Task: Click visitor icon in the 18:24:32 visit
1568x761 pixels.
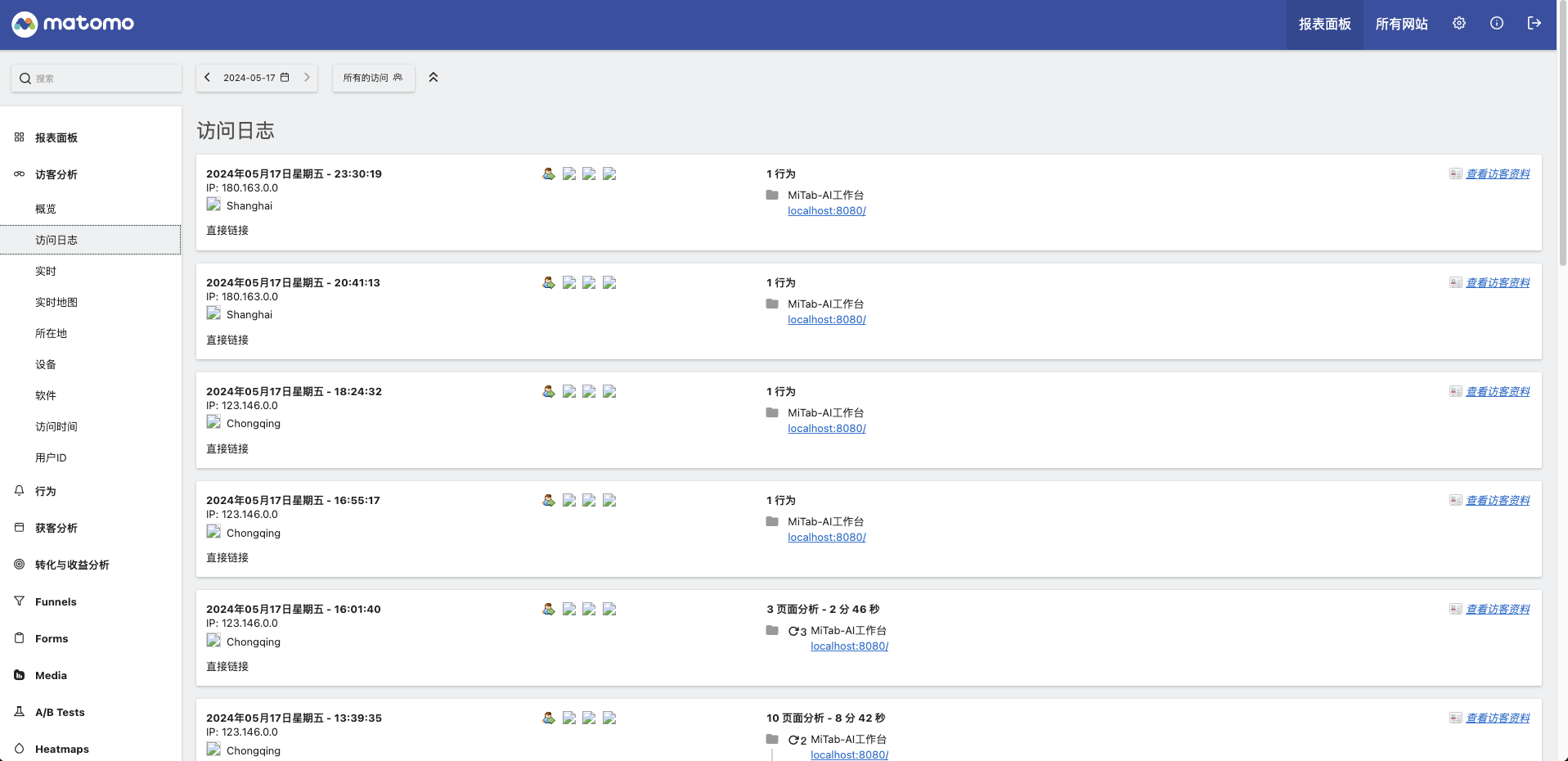Action: (549, 391)
